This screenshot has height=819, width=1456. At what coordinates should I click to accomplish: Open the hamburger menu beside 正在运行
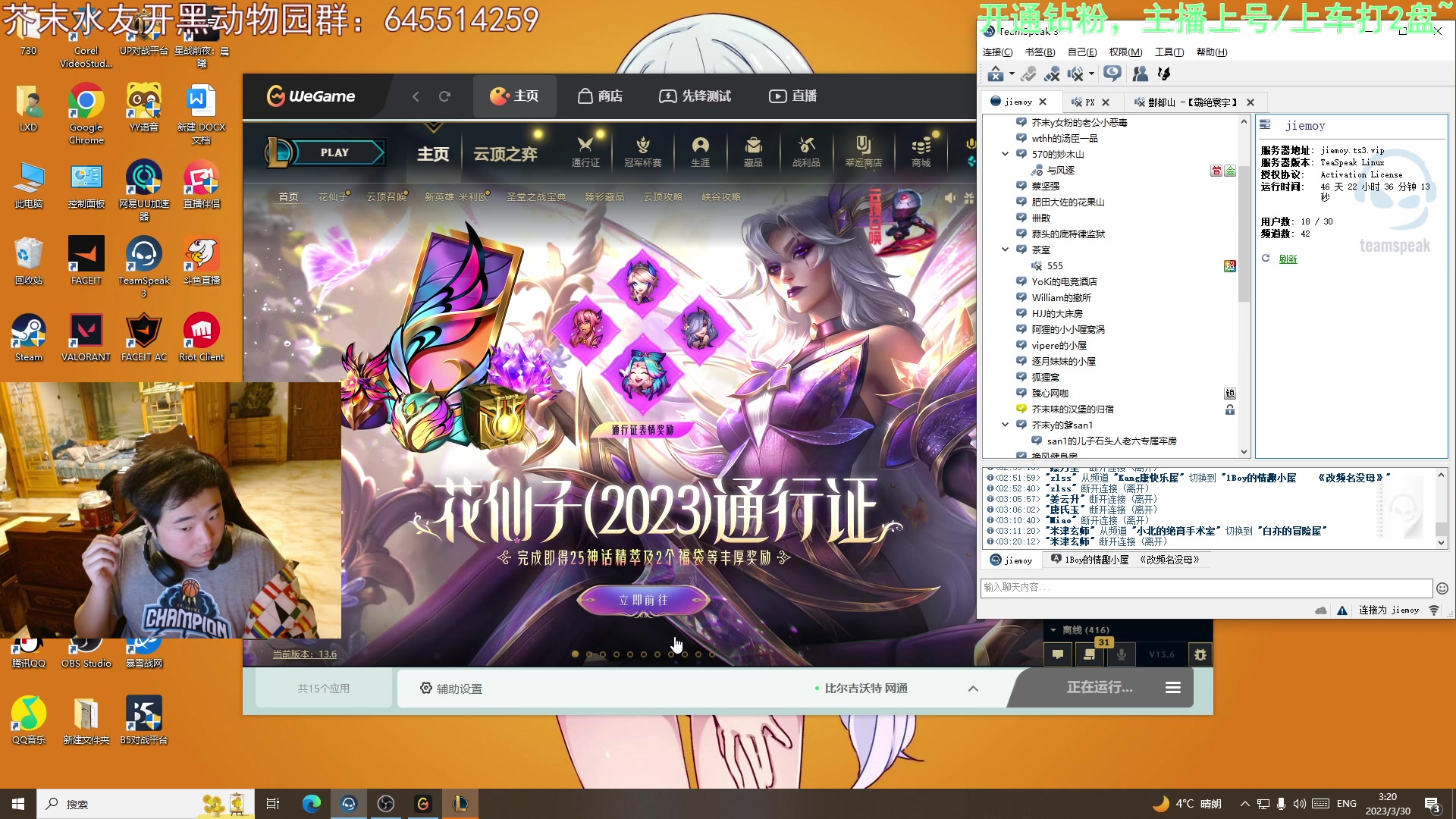click(1173, 688)
